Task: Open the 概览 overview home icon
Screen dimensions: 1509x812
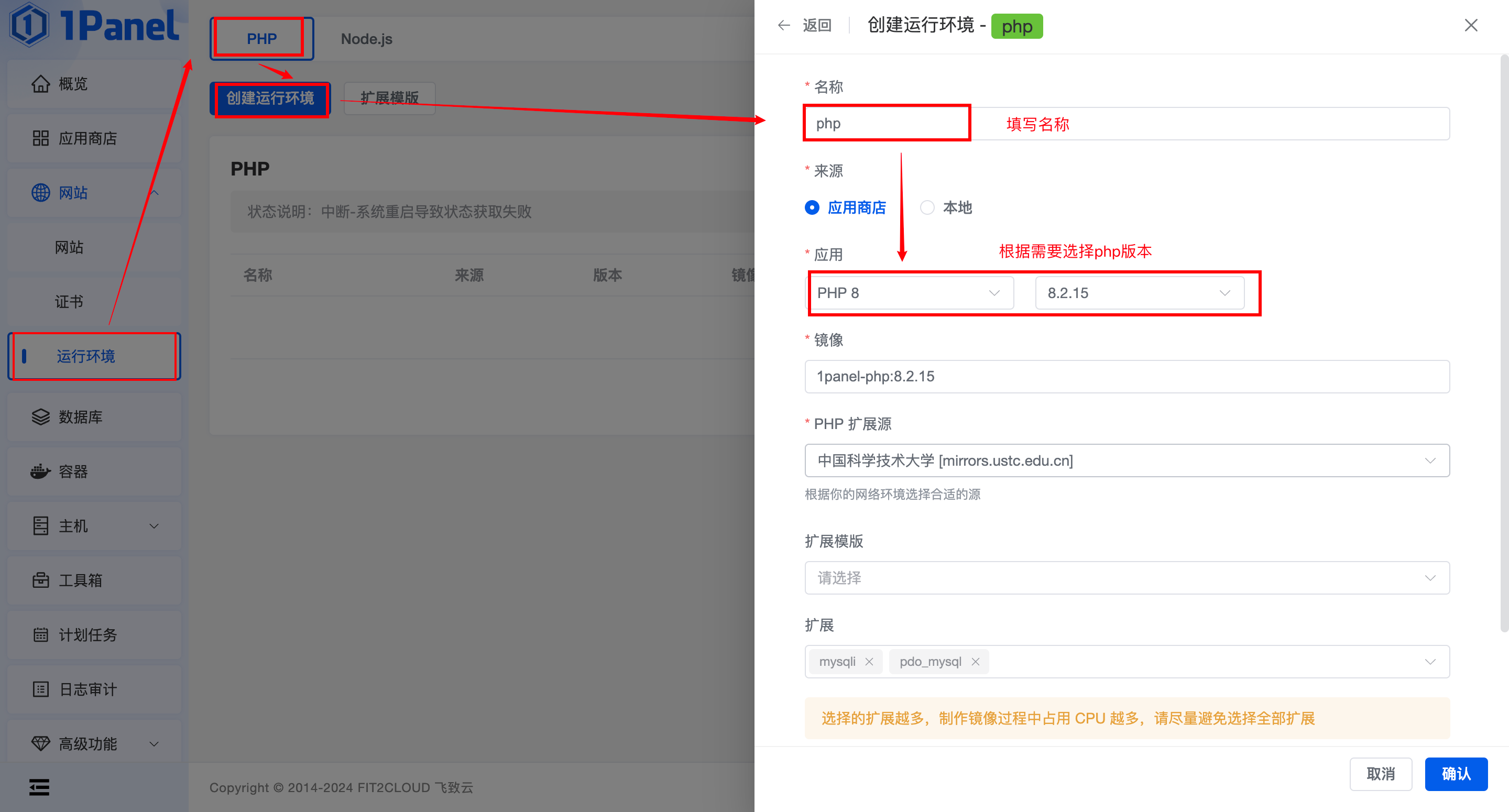Action: 40,84
